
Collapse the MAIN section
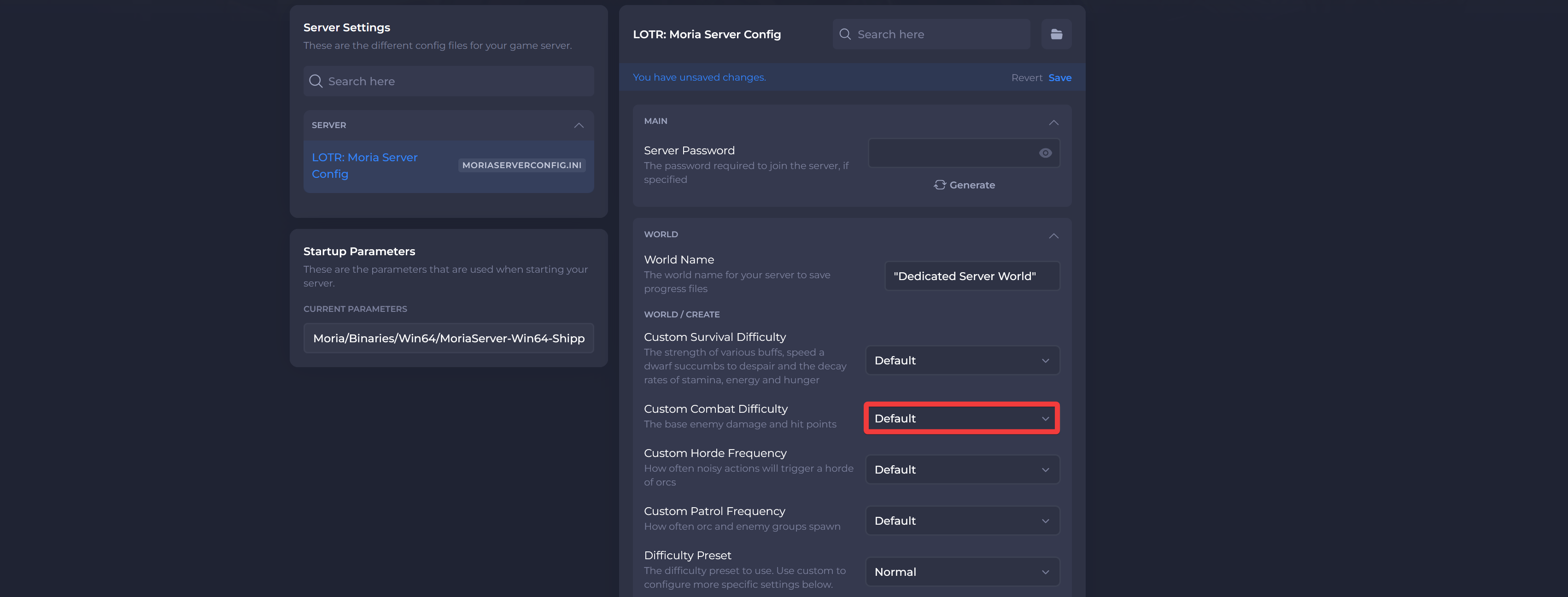(1053, 123)
